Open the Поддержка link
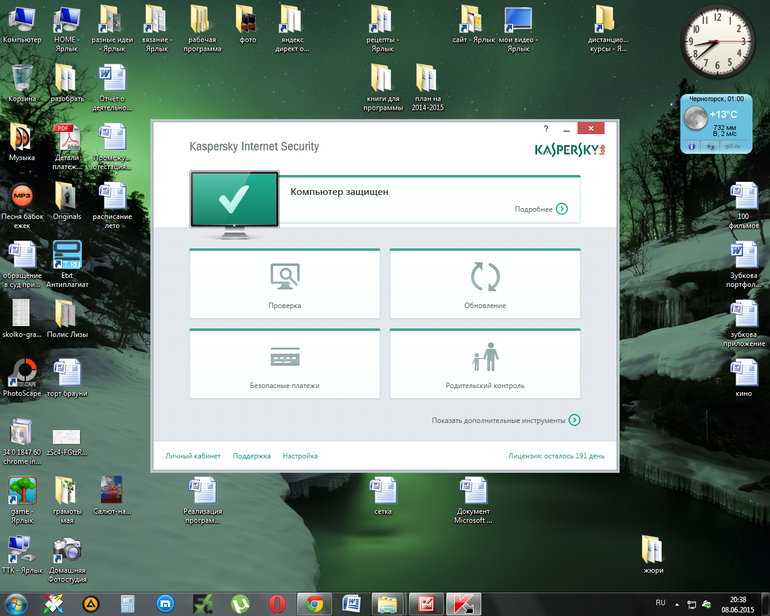The height and width of the screenshot is (616, 770). [251, 456]
